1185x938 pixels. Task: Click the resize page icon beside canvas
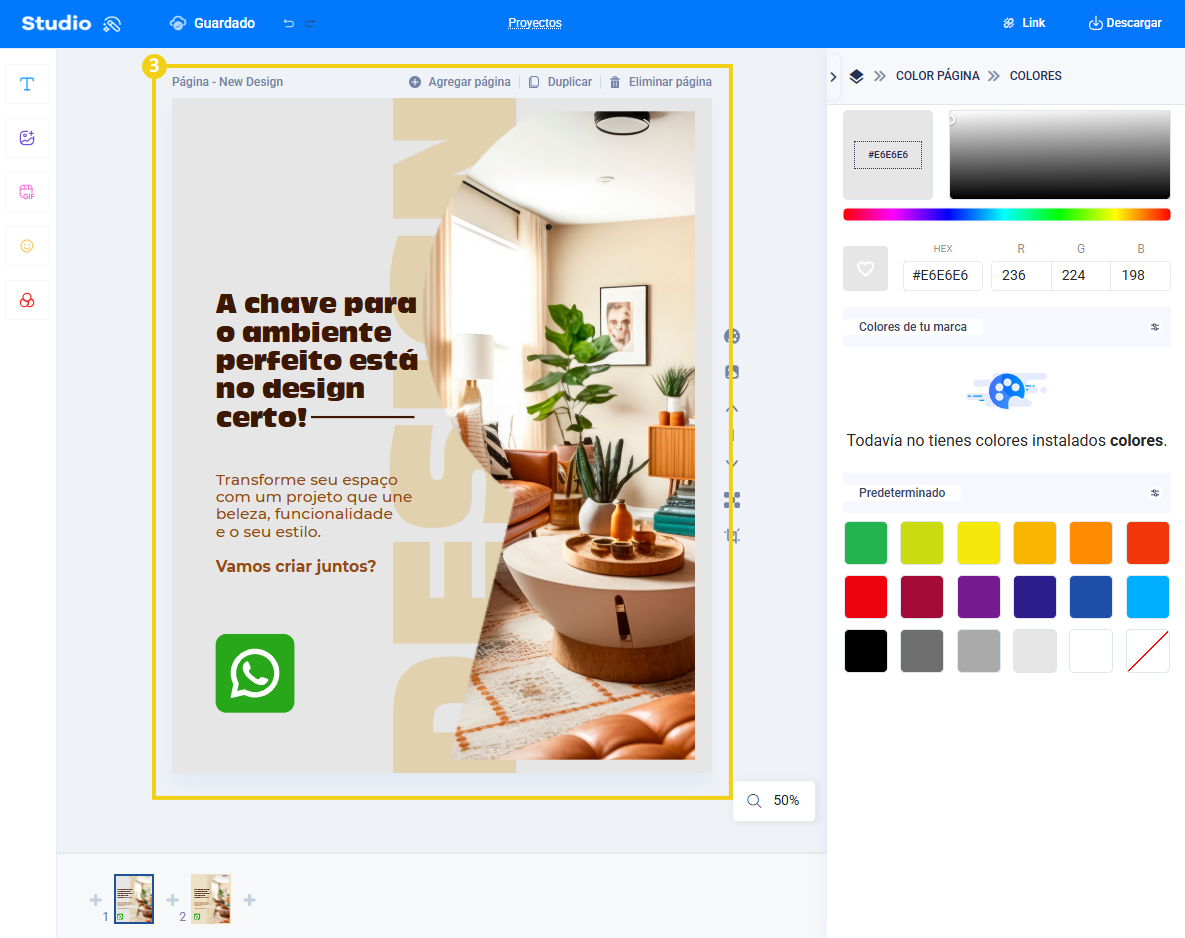(732, 536)
